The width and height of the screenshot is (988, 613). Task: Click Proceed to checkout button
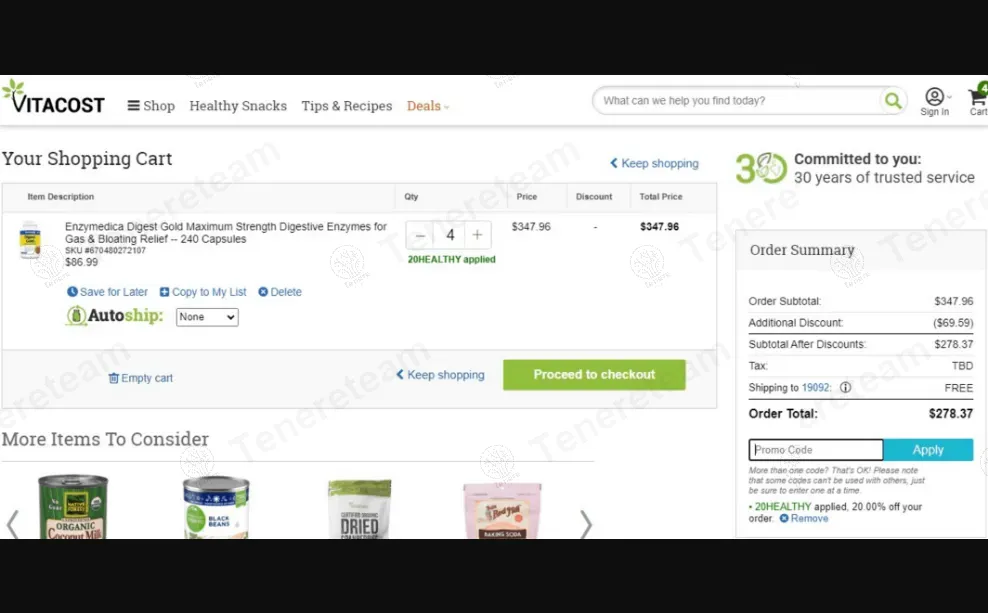click(x=594, y=375)
